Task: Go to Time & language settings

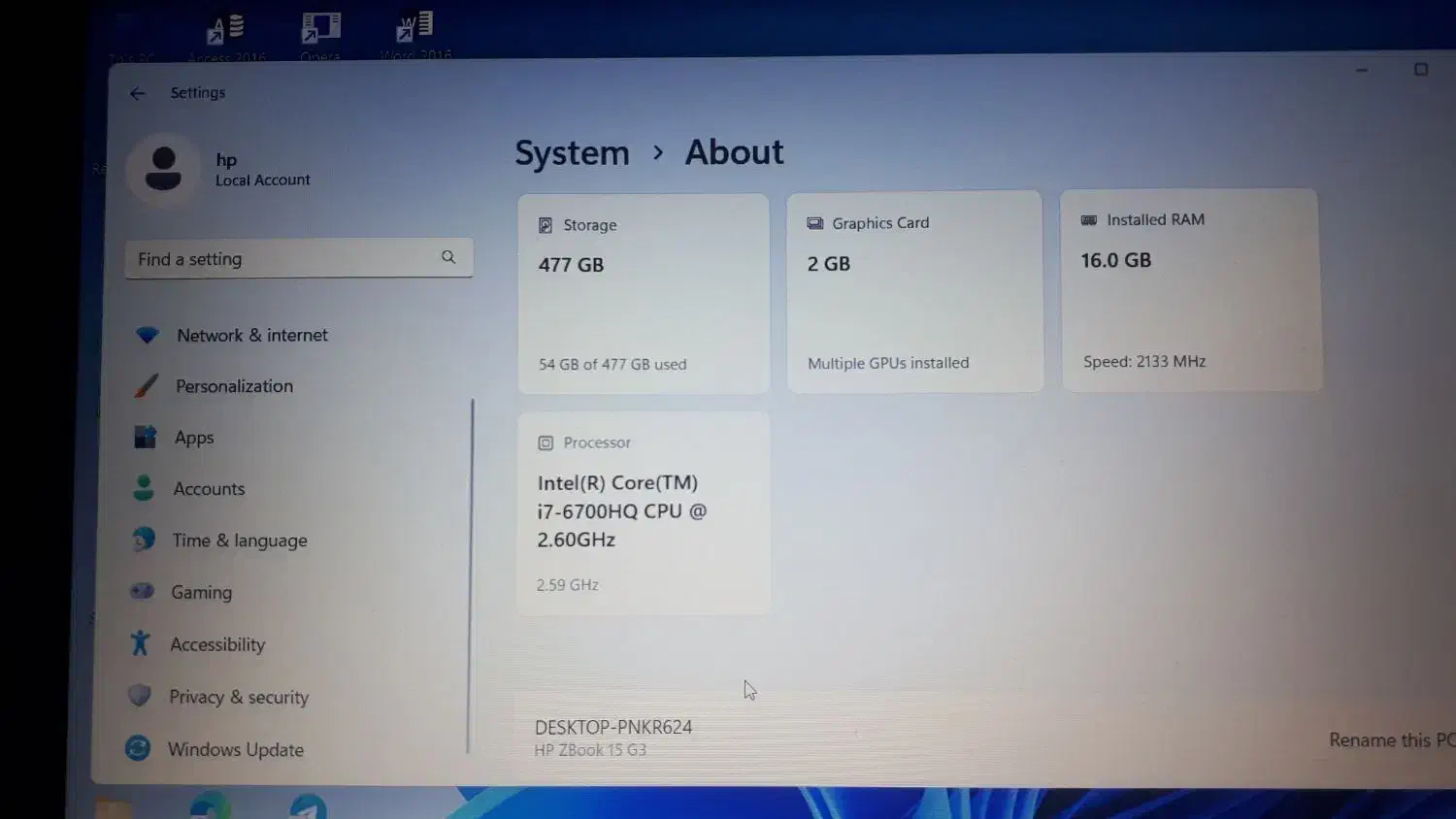Action: 239,541
